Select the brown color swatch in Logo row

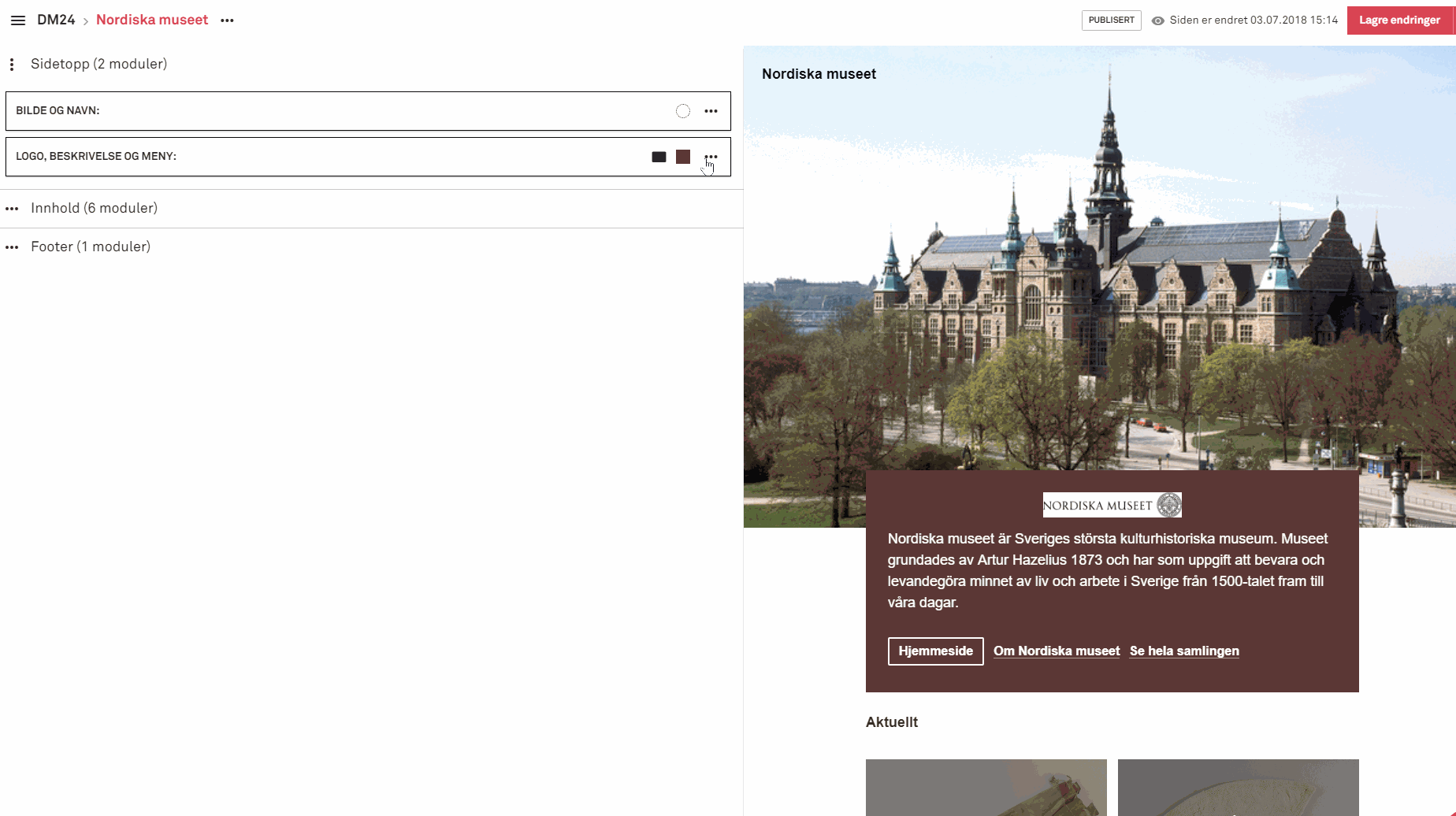pos(683,157)
